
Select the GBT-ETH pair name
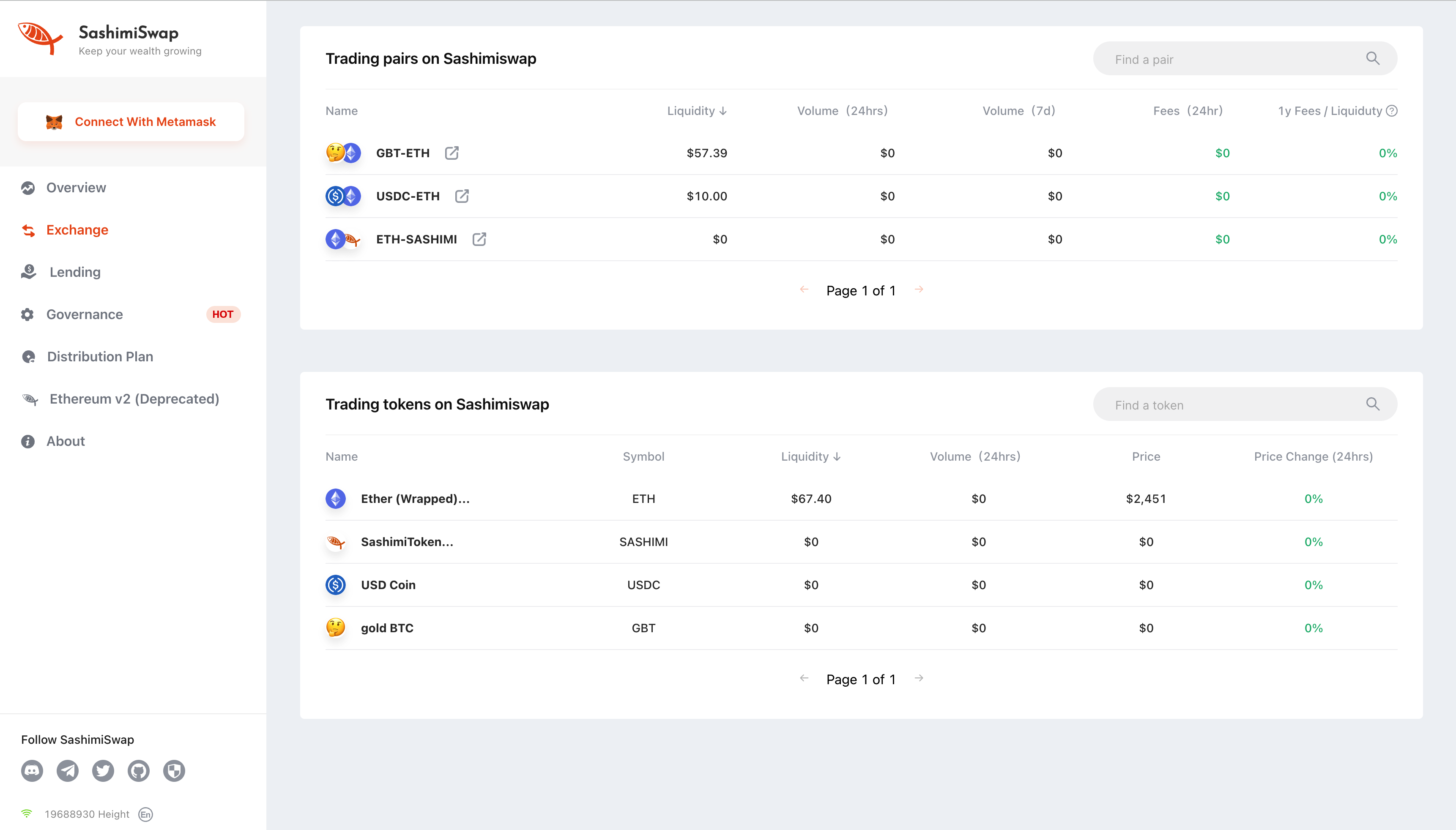click(x=402, y=153)
